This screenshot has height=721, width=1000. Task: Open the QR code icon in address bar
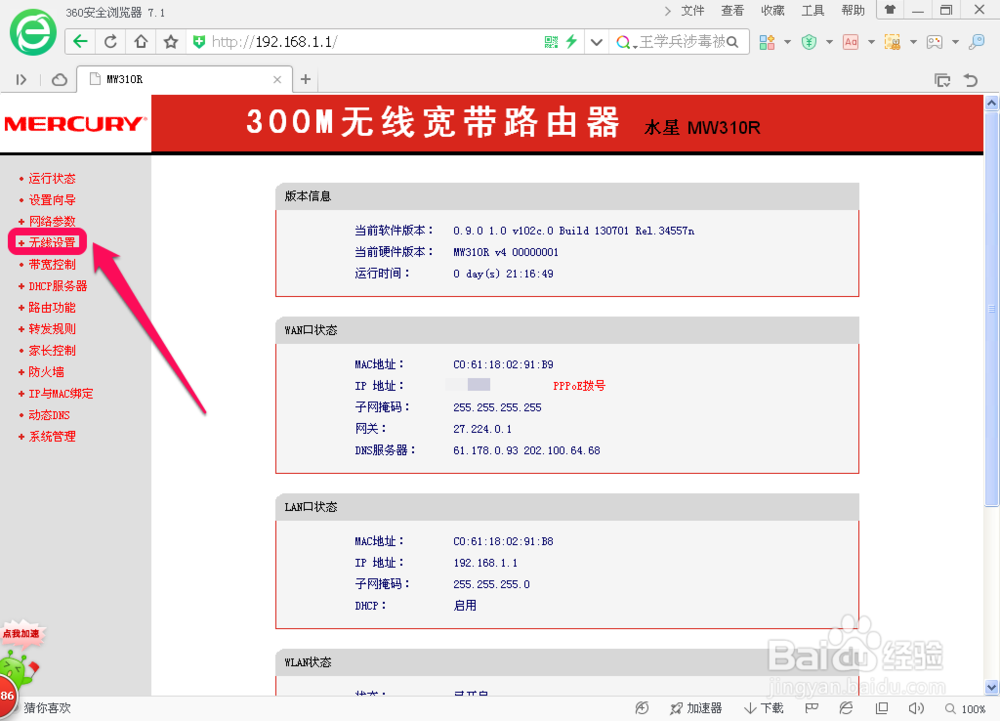551,41
